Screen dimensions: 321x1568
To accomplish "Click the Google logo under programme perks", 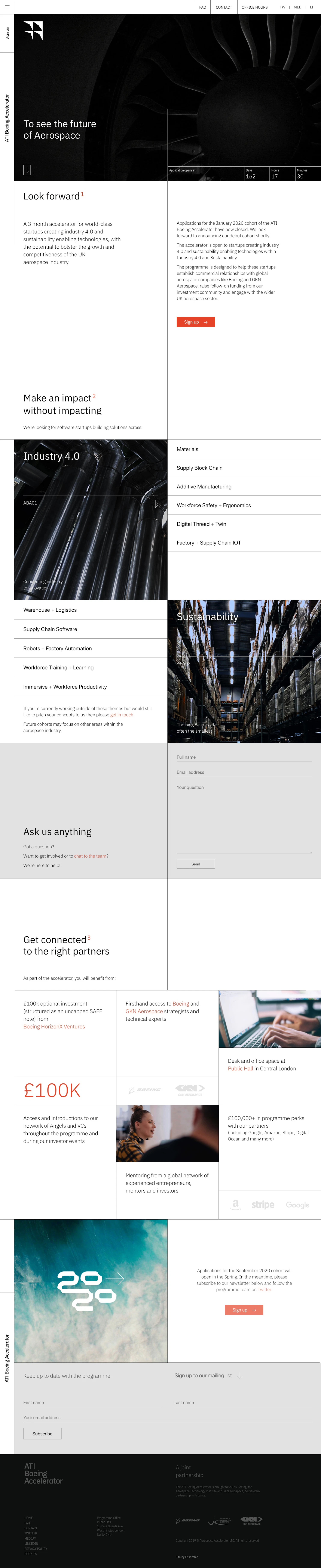I will click(x=297, y=1205).
